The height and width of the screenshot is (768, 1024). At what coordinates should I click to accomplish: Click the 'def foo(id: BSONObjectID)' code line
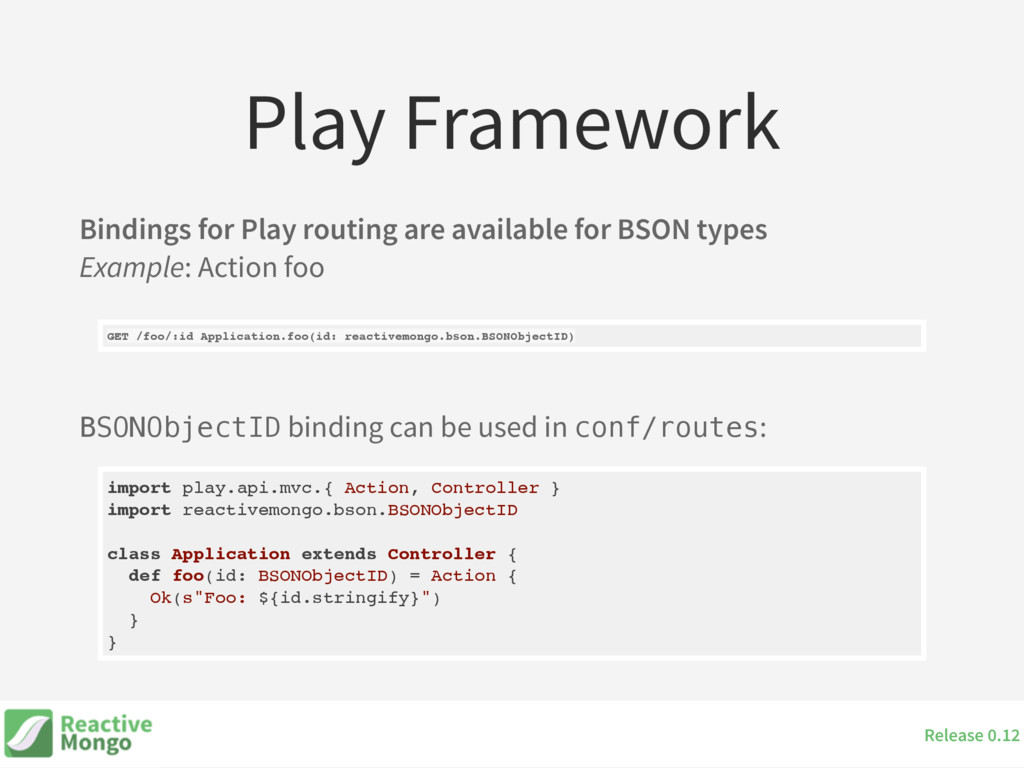tap(323, 576)
